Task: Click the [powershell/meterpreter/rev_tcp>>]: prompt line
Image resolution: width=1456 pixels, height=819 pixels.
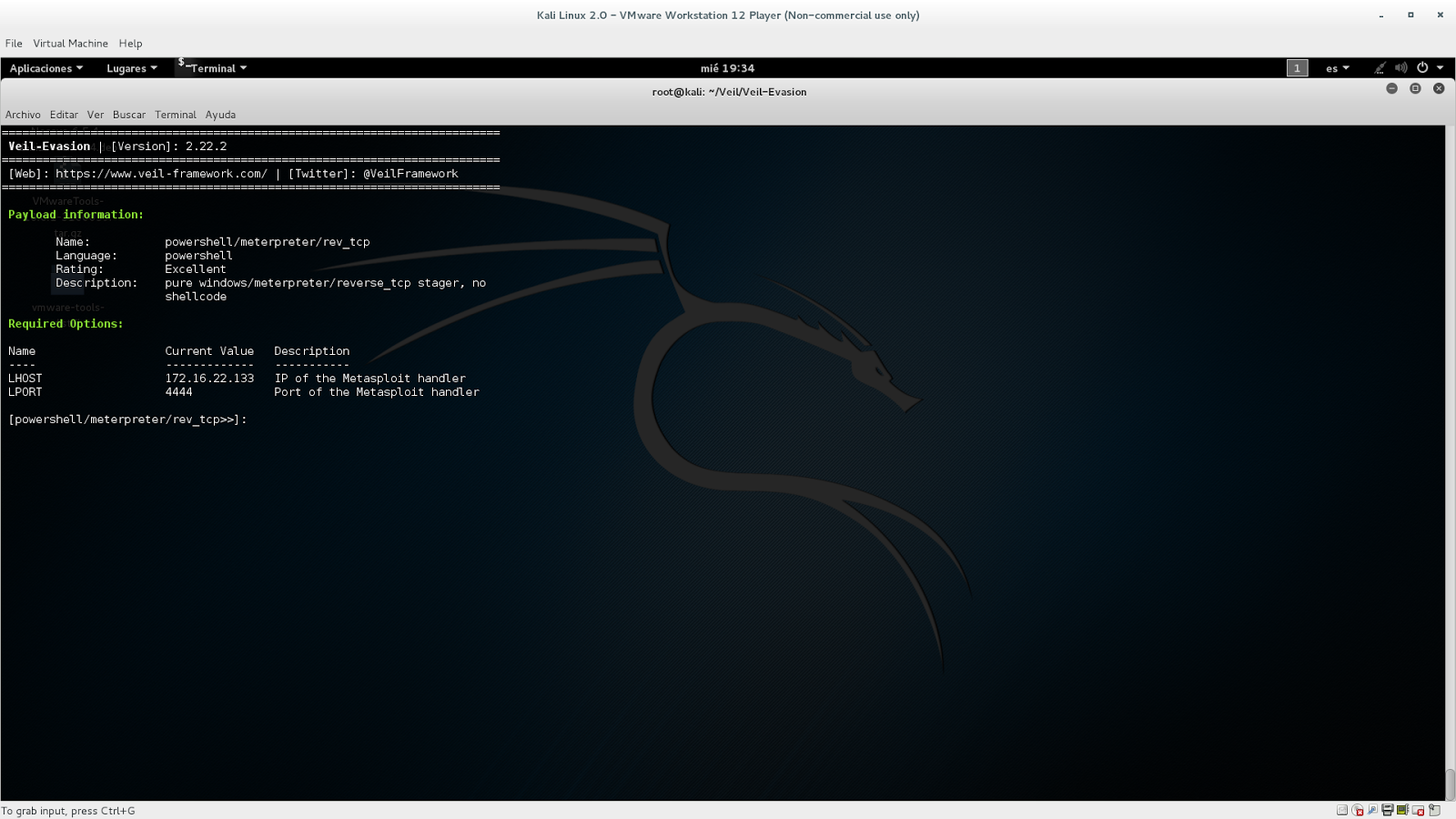Action: (127, 420)
